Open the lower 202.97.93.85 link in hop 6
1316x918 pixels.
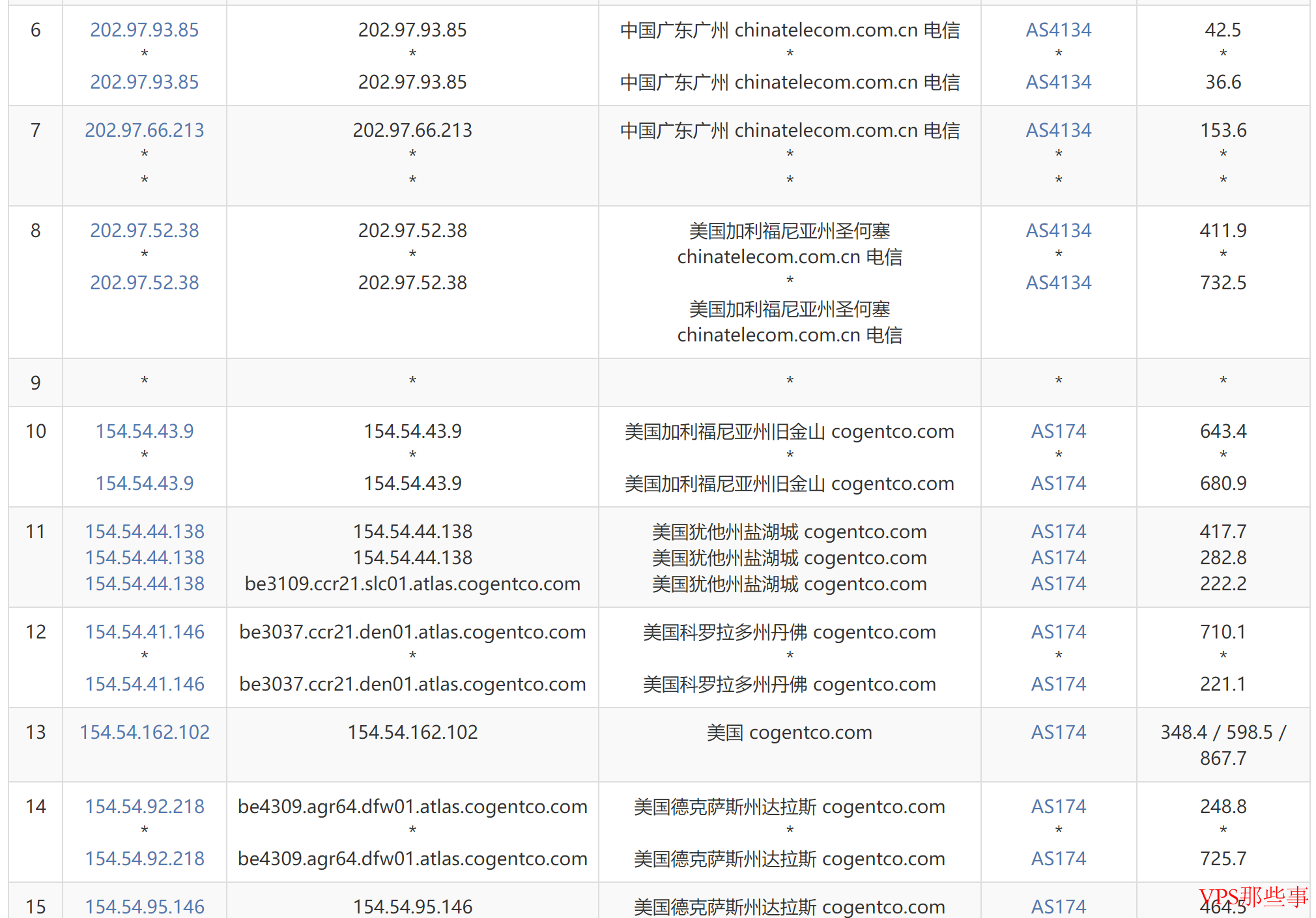click(145, 82)
